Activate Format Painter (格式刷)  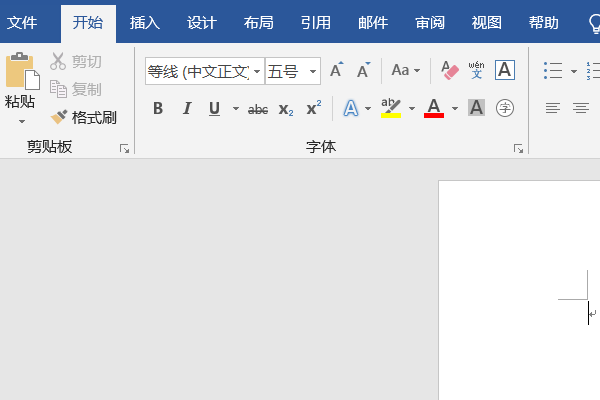pos(83,118)
